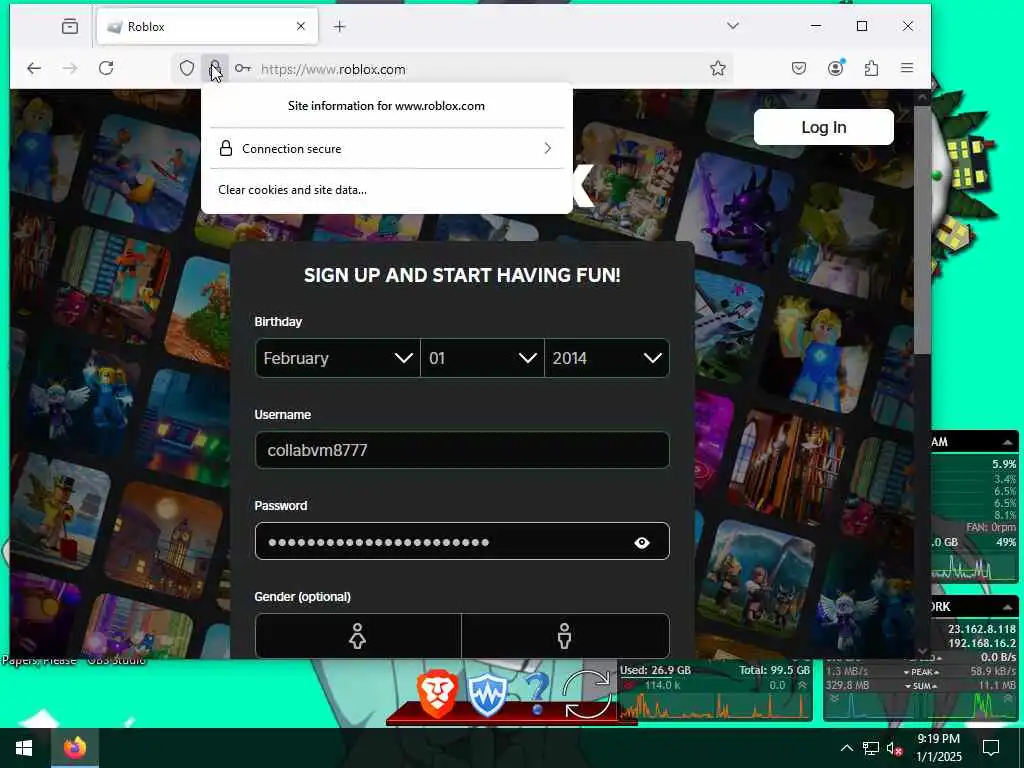
Task: List all tabs dropdown arrow
Action: pos(733,26)
